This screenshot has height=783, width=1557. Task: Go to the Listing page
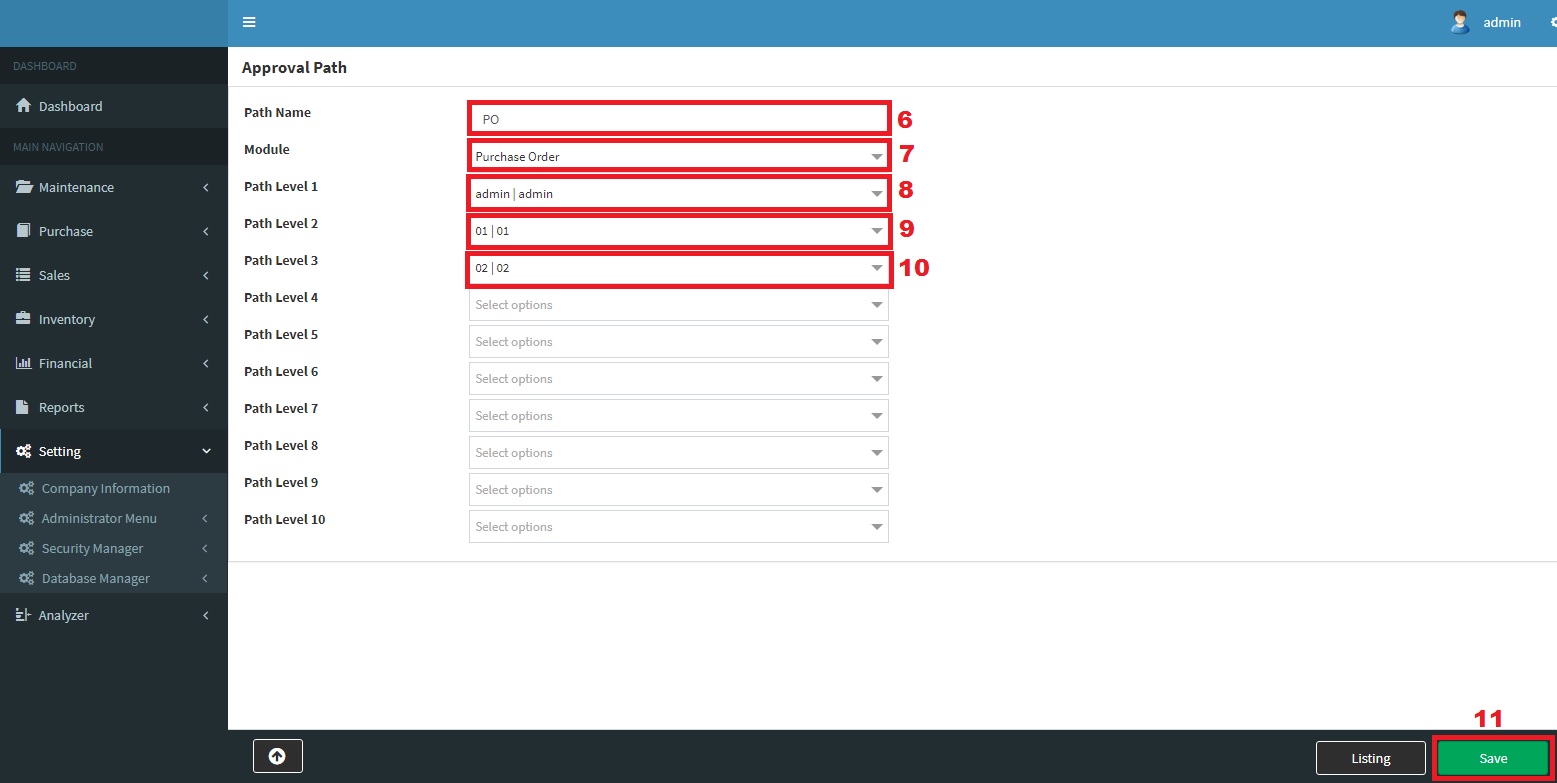(x=1370, y=758)
